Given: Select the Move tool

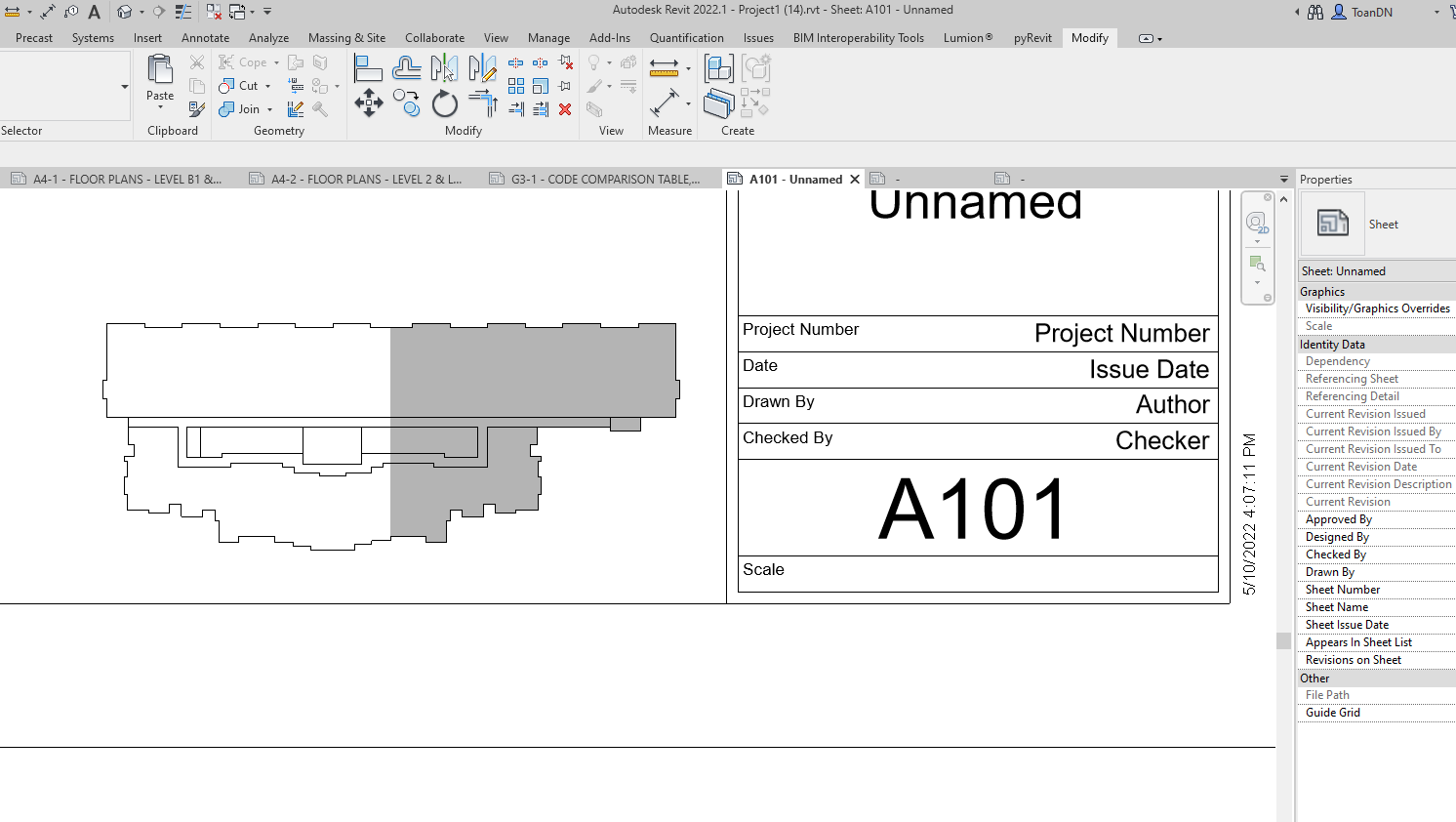Looking at the screenshot, I should tap(369, 103).
